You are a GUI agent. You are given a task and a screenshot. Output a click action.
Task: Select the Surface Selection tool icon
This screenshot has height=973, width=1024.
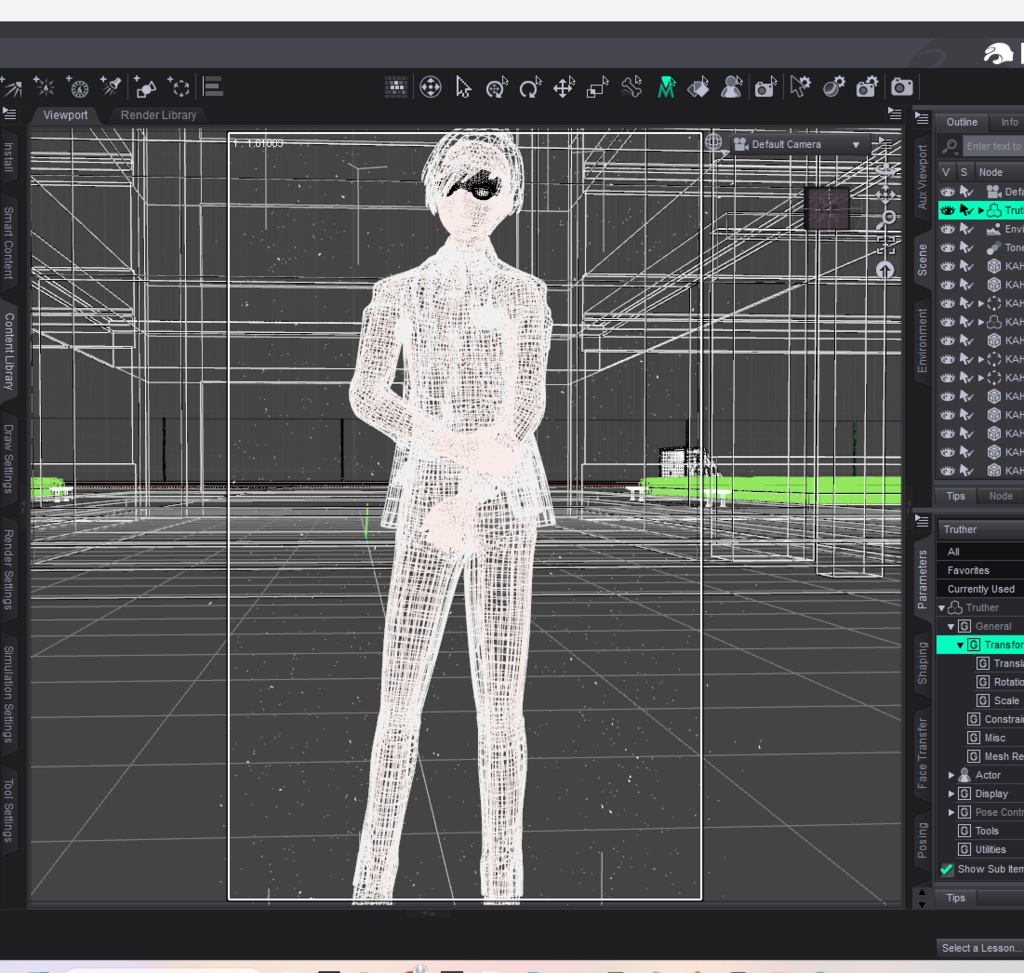[x=698, y=87]
